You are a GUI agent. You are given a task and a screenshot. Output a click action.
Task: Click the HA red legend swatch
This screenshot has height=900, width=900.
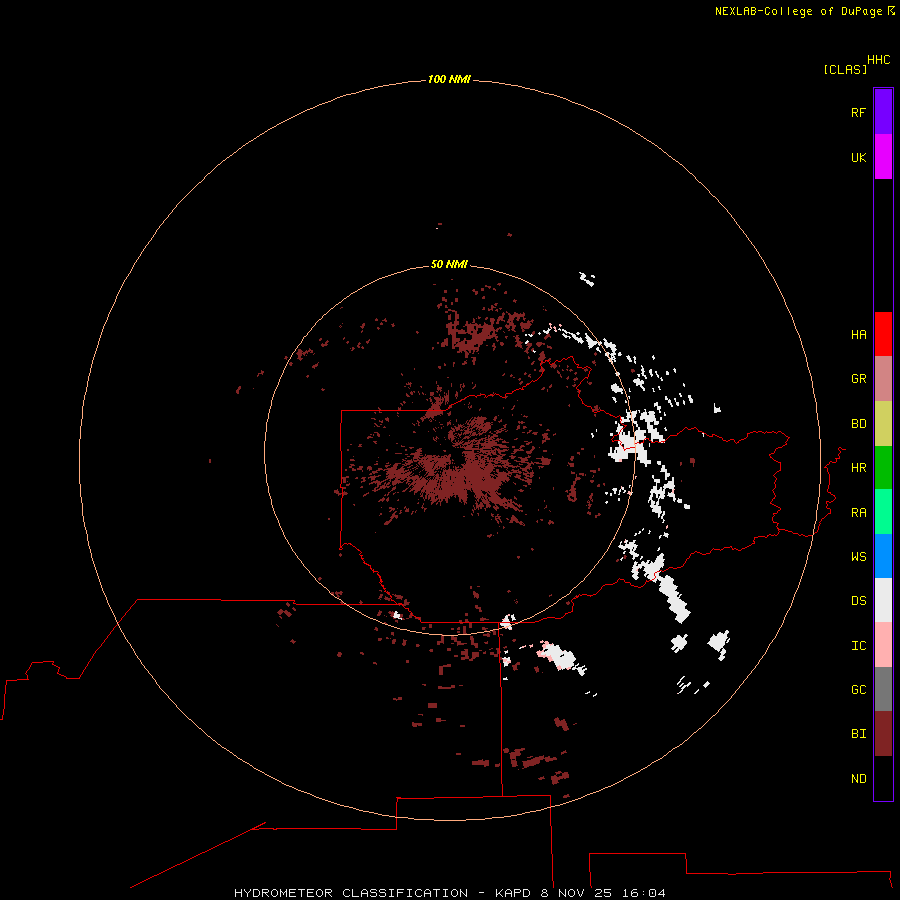point(883,334)
